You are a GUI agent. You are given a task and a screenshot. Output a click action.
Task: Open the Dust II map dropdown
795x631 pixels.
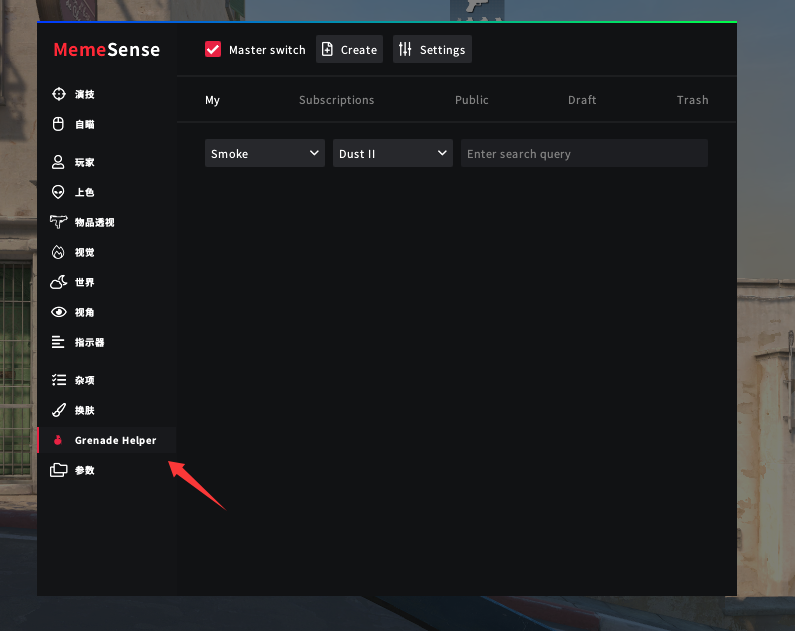pos(392,153)
